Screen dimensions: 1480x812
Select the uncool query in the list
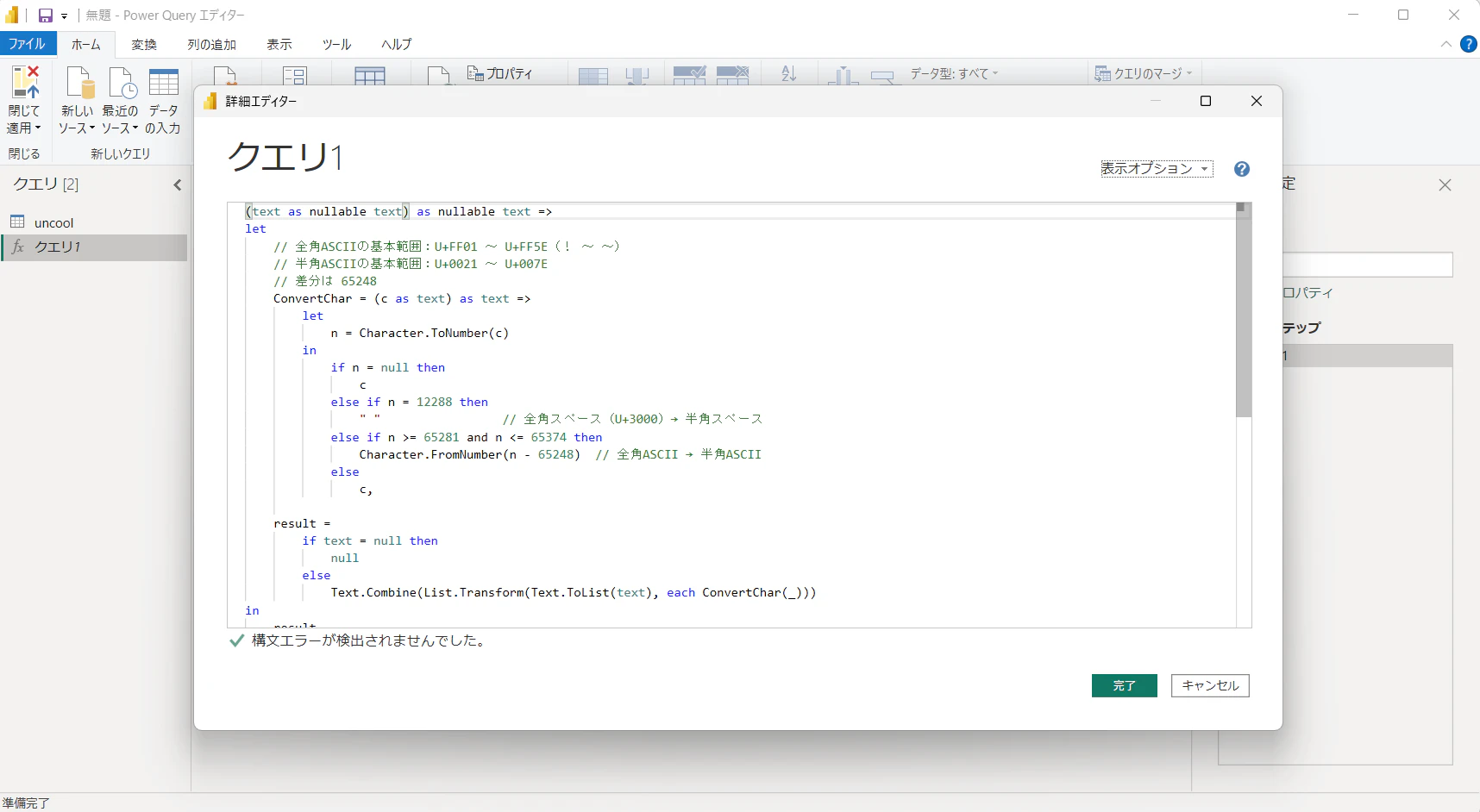click(94, 222)
